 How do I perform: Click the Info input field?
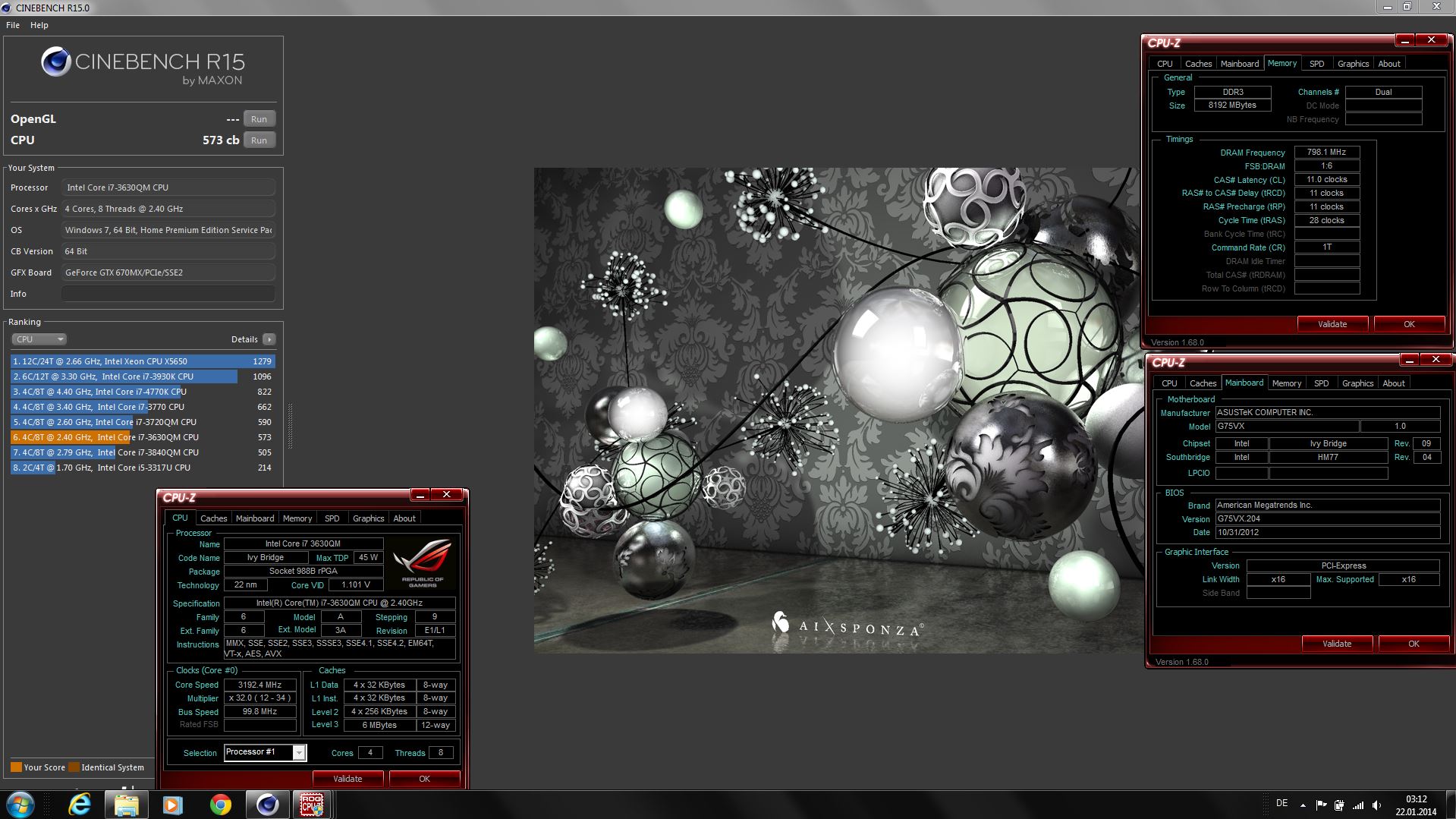pyautogui.click(x=168, y=294)
